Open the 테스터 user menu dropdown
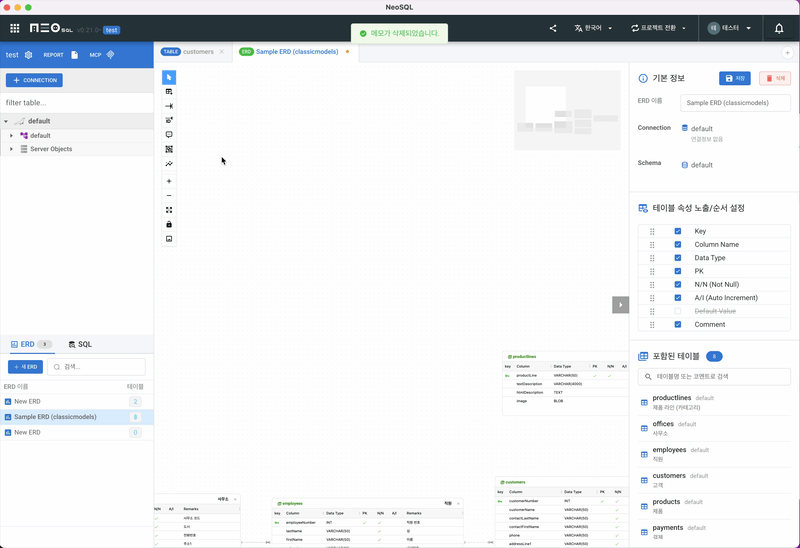 point(729,28)
